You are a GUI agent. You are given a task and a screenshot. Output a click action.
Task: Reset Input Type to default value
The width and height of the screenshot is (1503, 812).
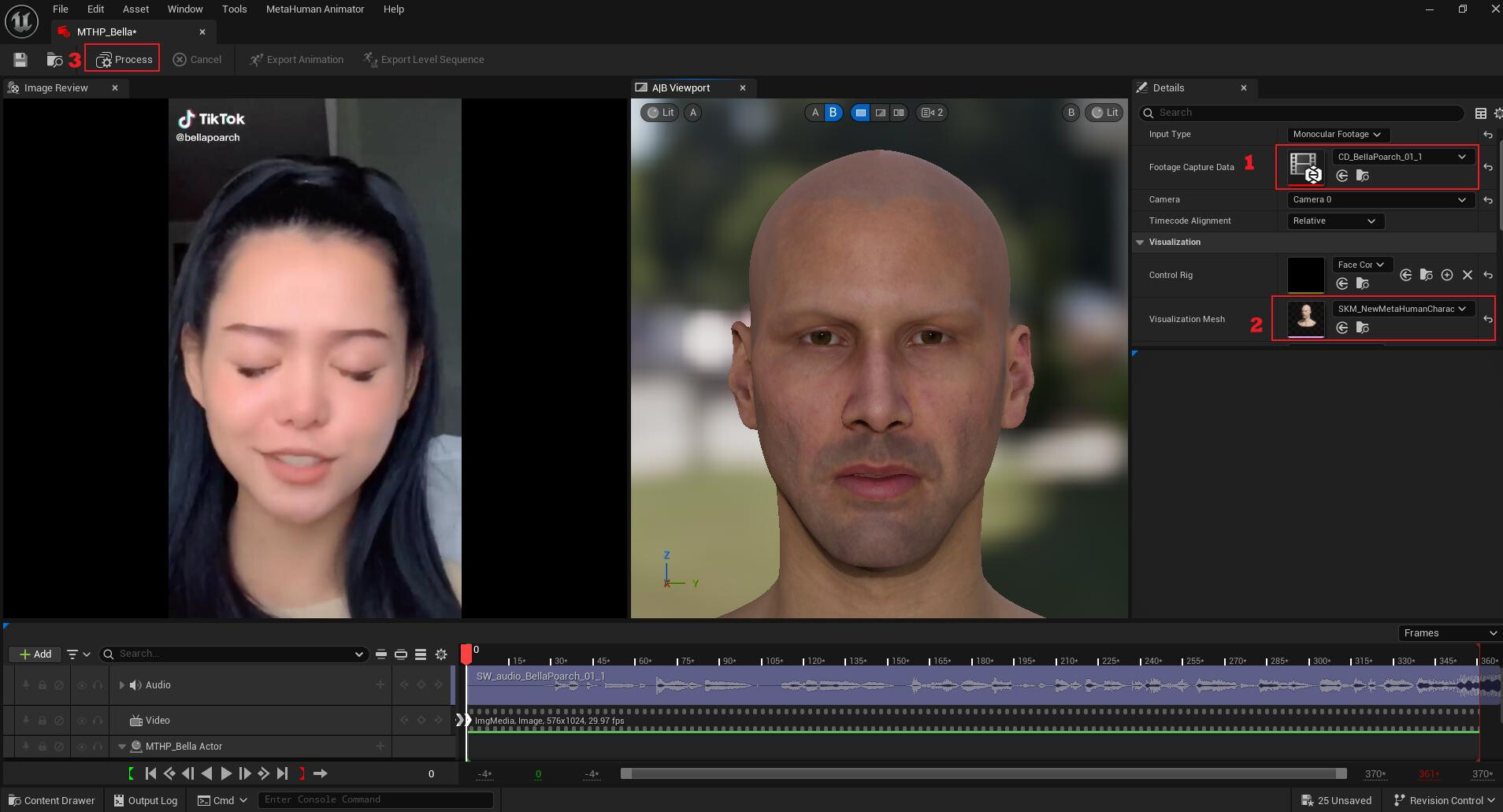point(1488,135)
